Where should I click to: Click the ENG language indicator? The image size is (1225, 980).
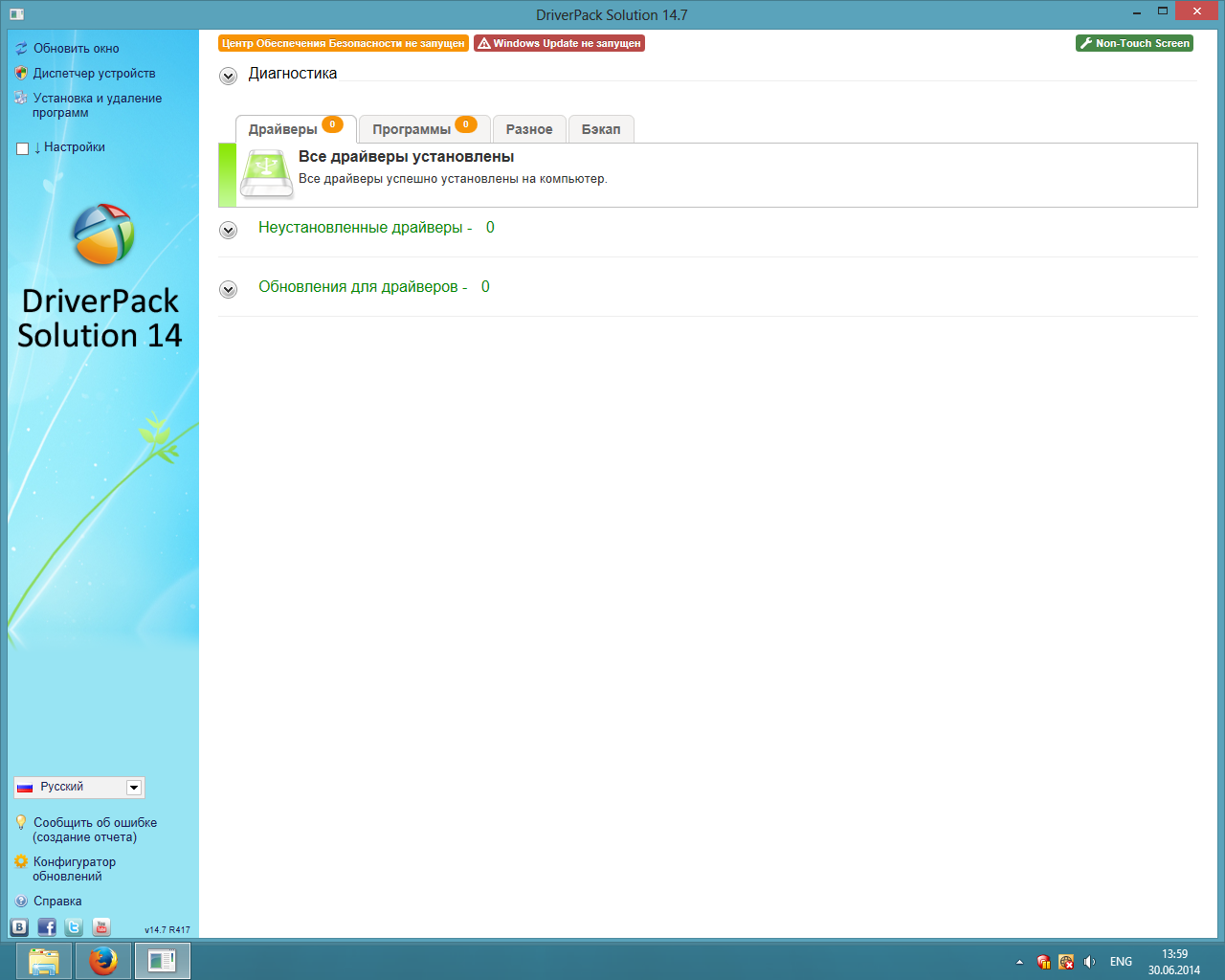1121,962
